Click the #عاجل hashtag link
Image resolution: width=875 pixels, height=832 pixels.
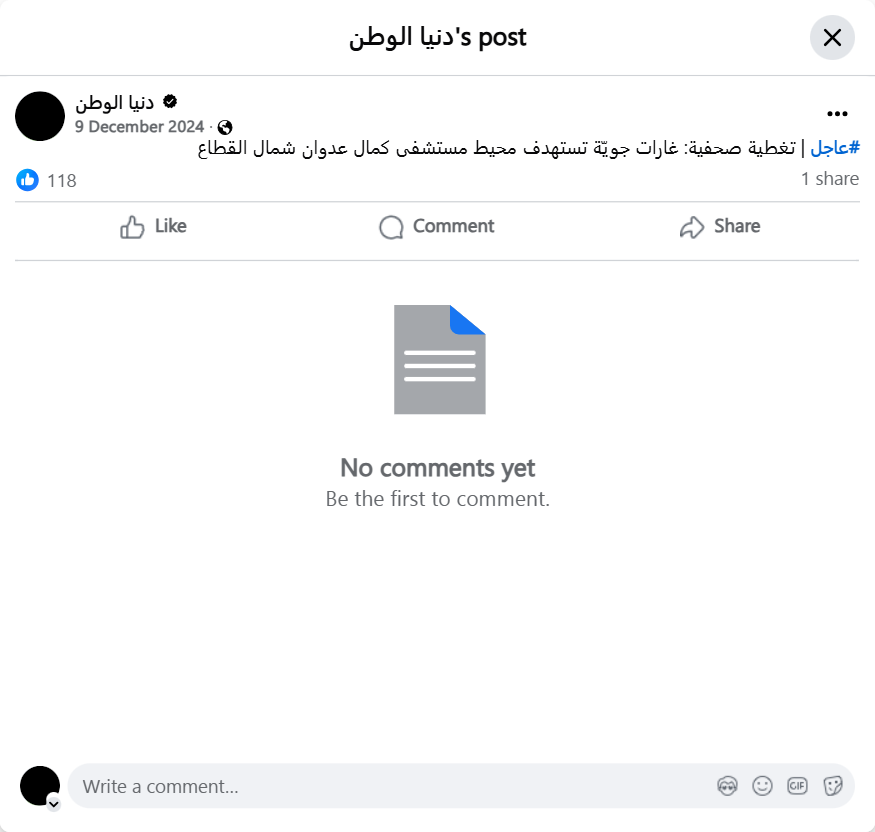click(835, 148)
